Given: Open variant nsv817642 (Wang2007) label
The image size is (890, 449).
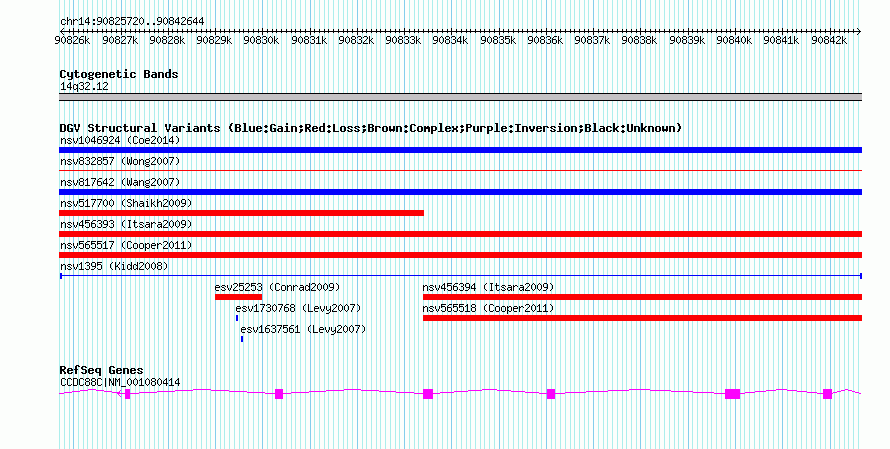Looking at the screenshot, I should [x=120, y=182].
